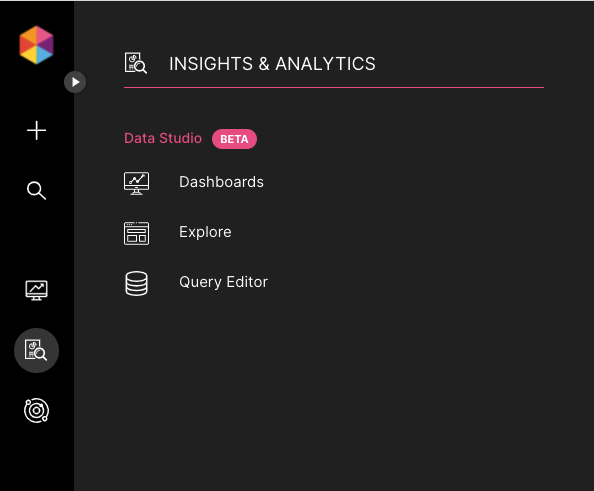Open the Explore menu entry
This screenshot has width=594, height=491.
(x=205, y=232)
